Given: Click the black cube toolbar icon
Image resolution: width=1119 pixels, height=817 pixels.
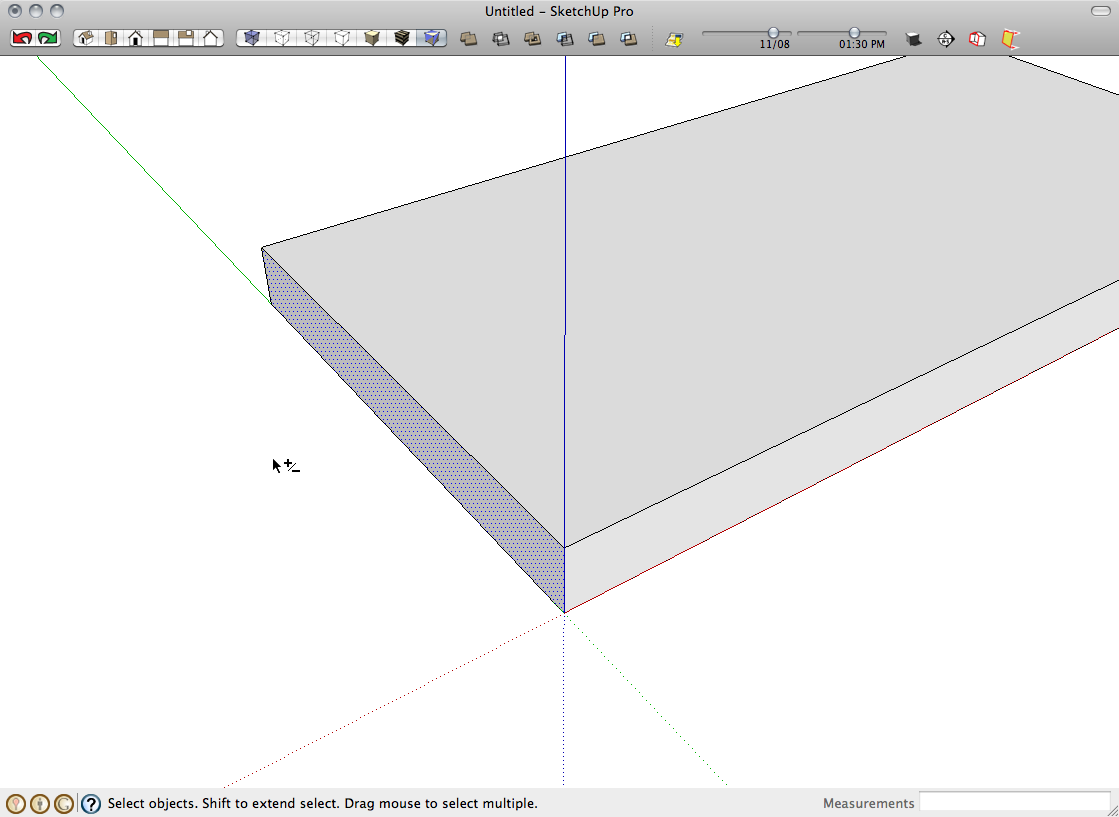Looking at the screenshot, I should [913, 39].
